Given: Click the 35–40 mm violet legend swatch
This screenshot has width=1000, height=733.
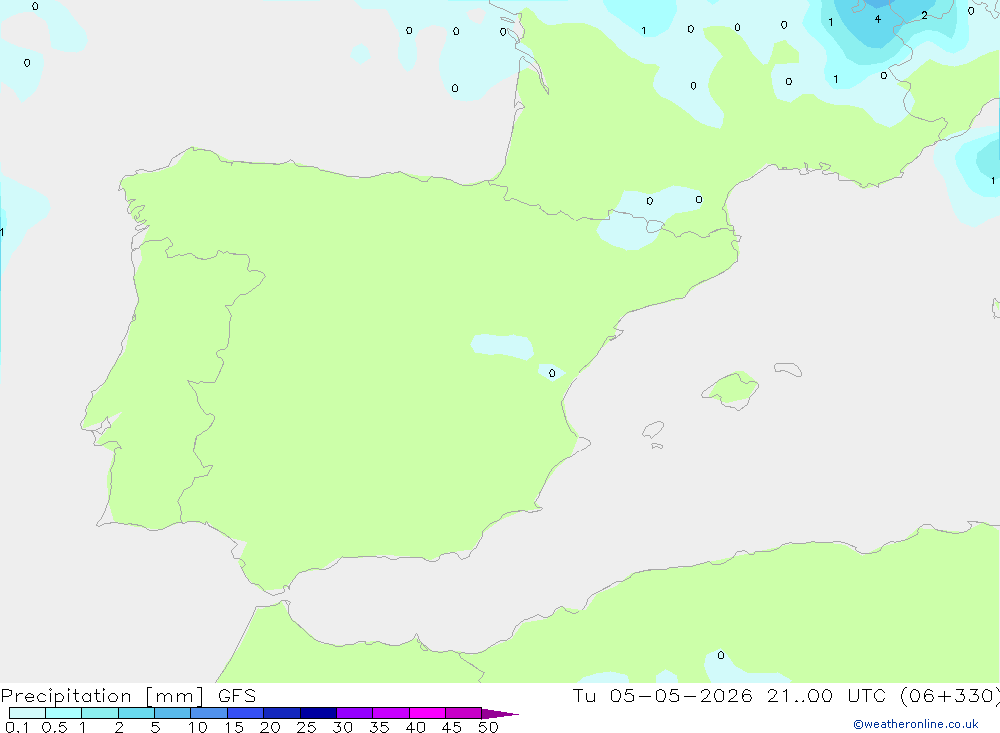Looking at the screenshot, I should pyautogui.click(x=391, y=713).
